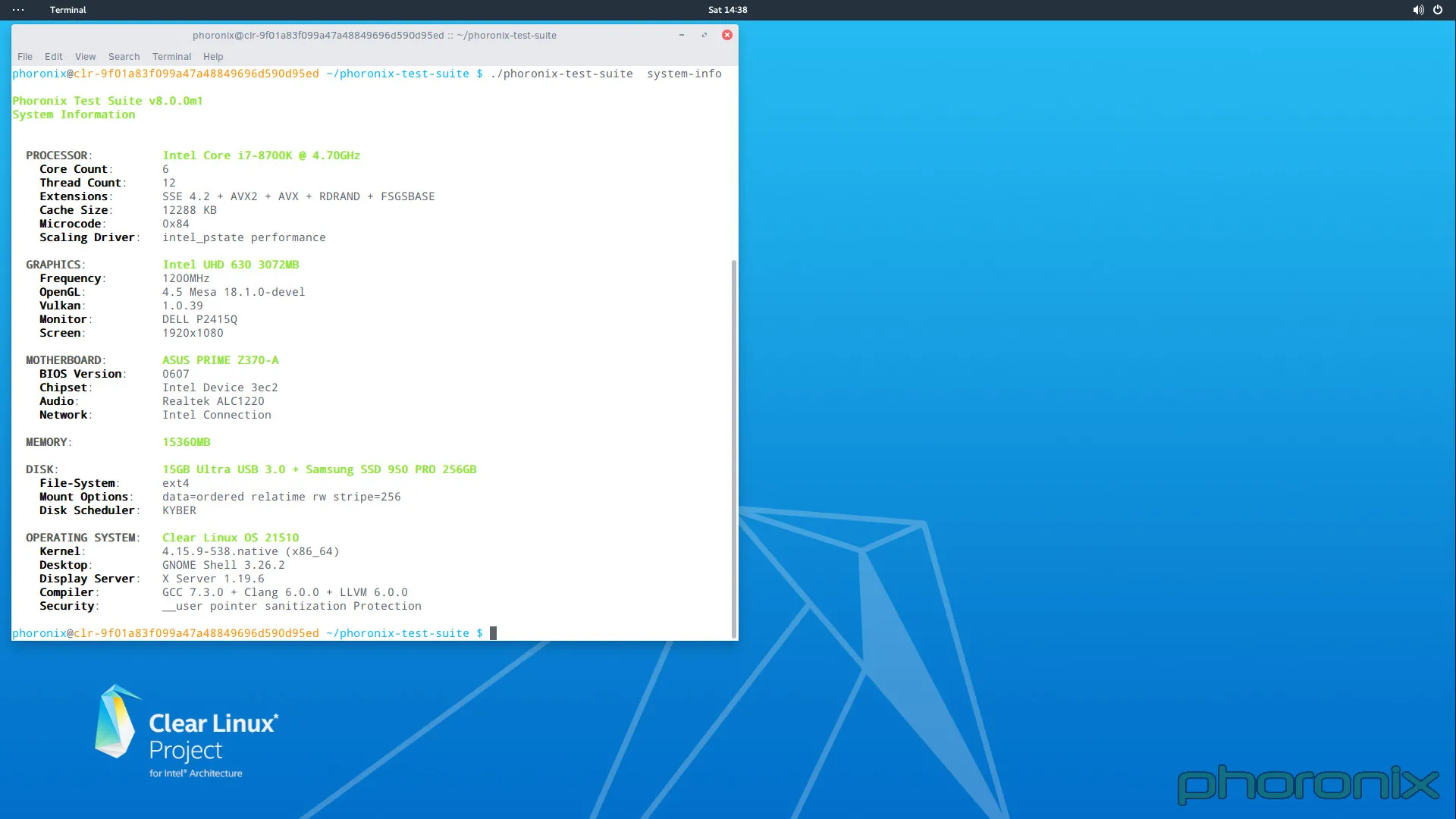Click the three-dot workspace indicator in top bar
The image size is (1456, 819).
17,10
